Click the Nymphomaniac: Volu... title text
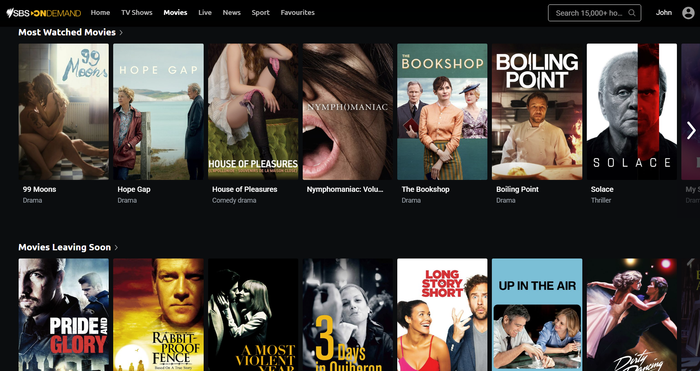 click(345, 189)
